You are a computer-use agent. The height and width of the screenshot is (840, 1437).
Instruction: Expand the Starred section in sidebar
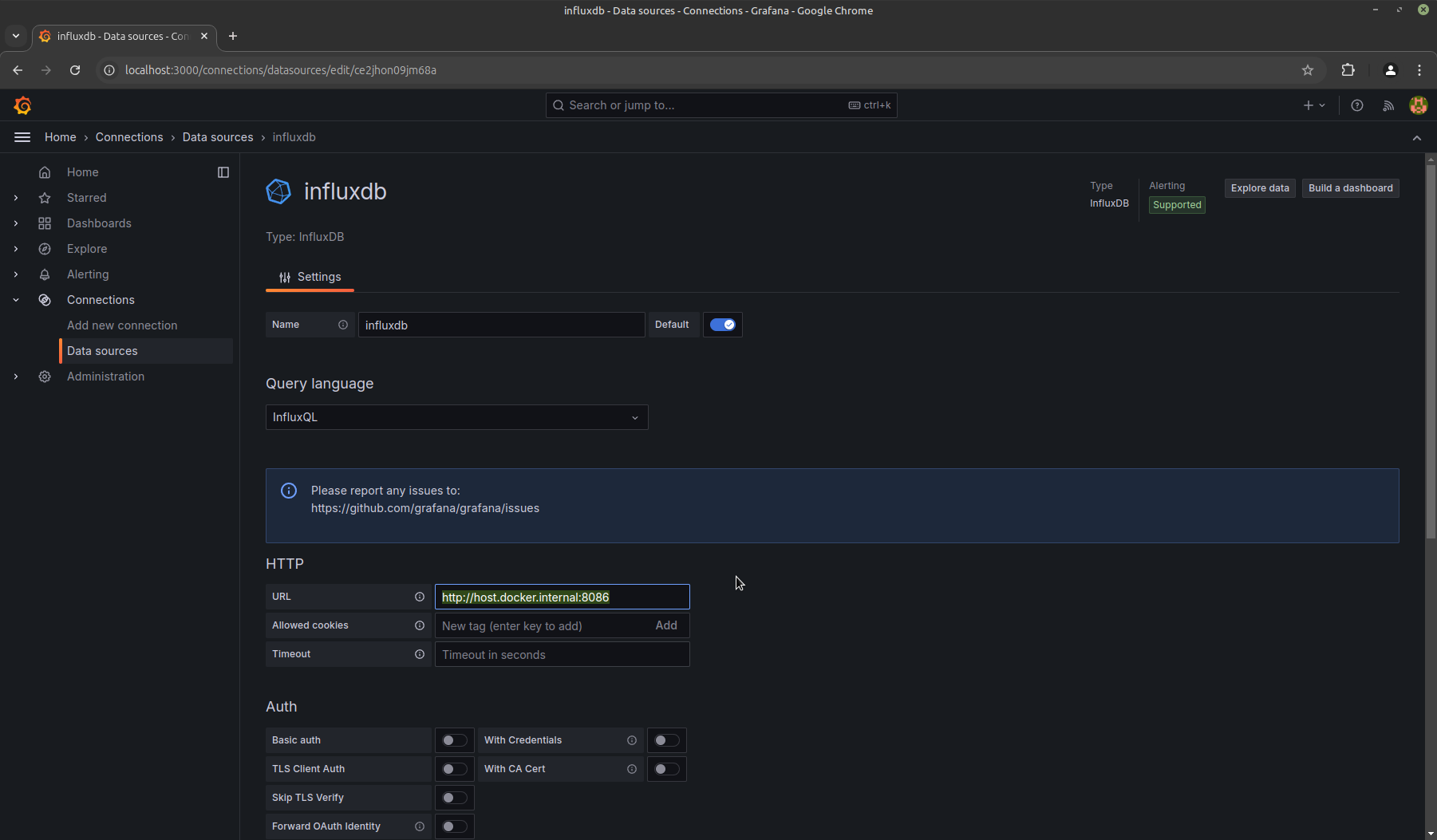(16, 198)
